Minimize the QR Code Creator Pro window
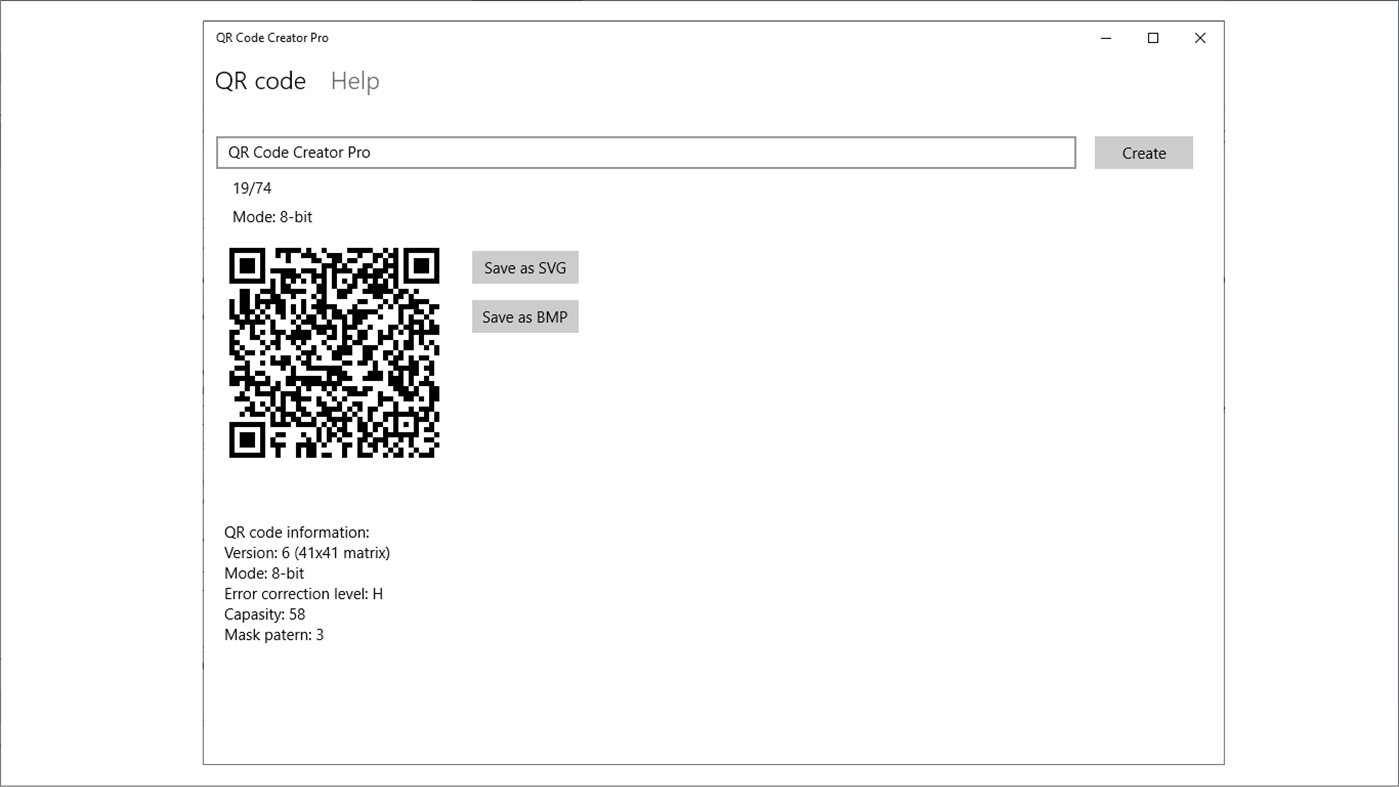The width and height of the screenshot is (1399, 787). pos(1106,37)
